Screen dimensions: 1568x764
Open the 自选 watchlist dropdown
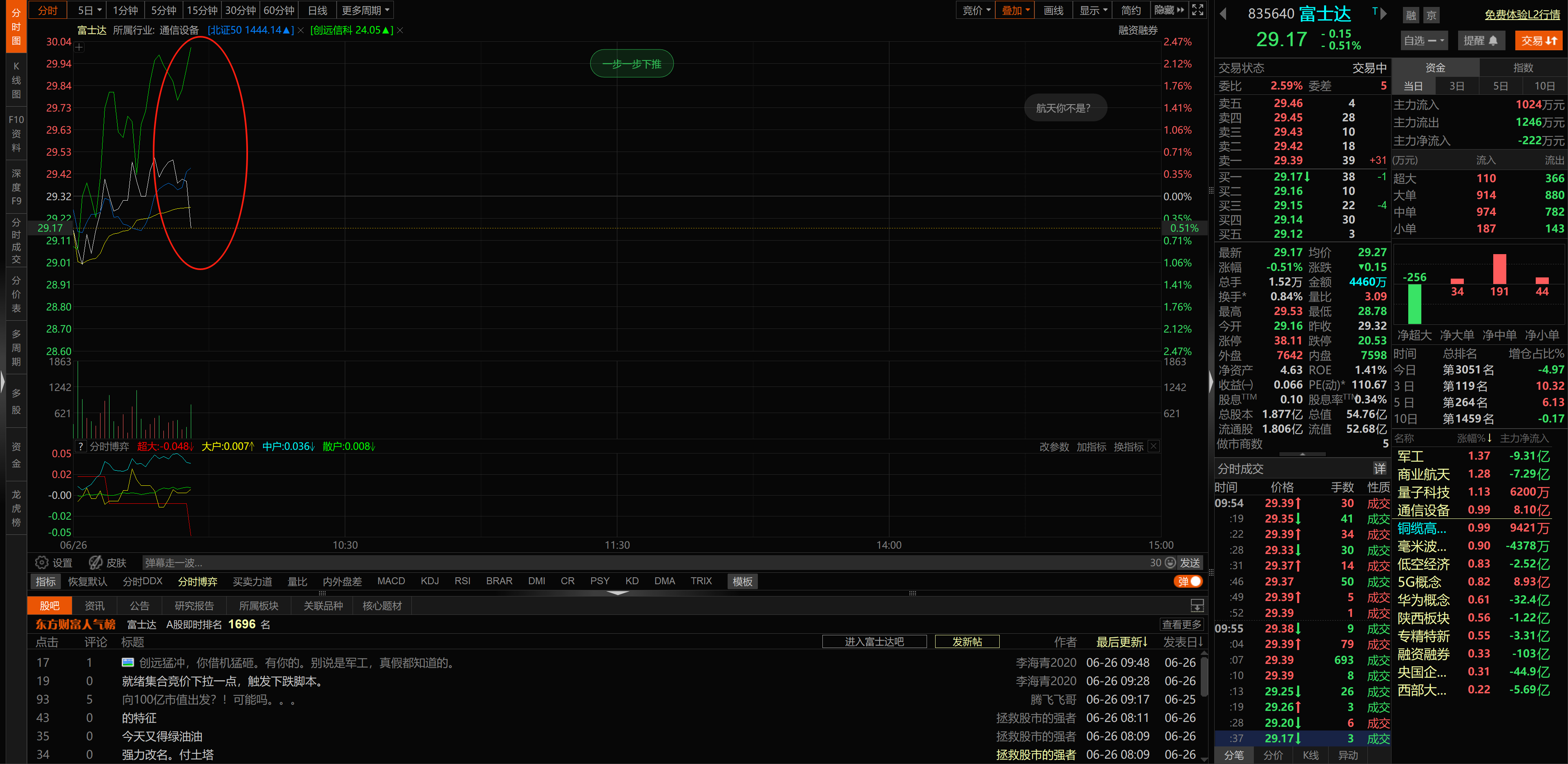coord(1424,41)
